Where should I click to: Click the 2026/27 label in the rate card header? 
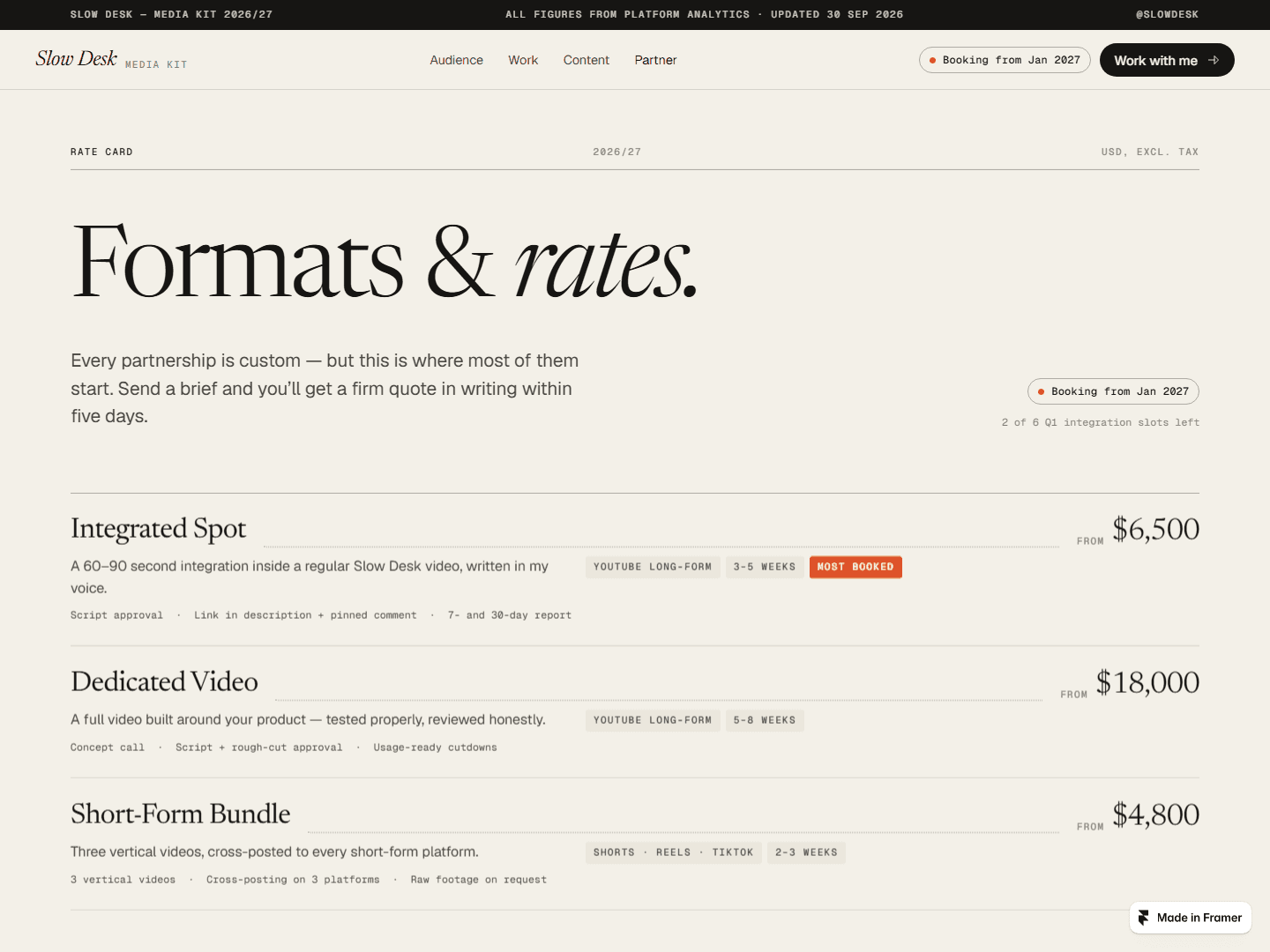617,152
